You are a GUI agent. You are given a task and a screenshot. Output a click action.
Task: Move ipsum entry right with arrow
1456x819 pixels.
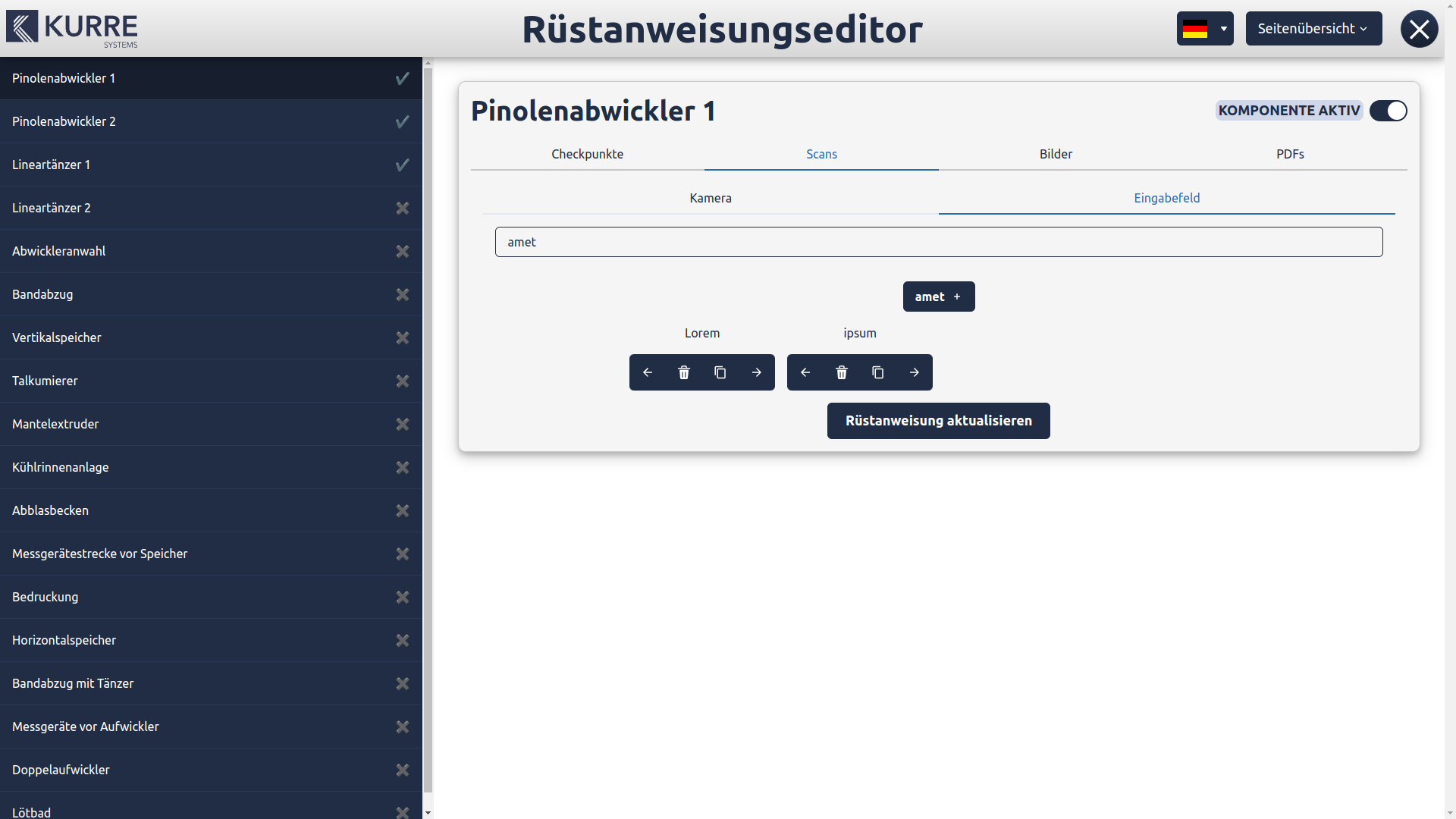(x=915, y=372)
